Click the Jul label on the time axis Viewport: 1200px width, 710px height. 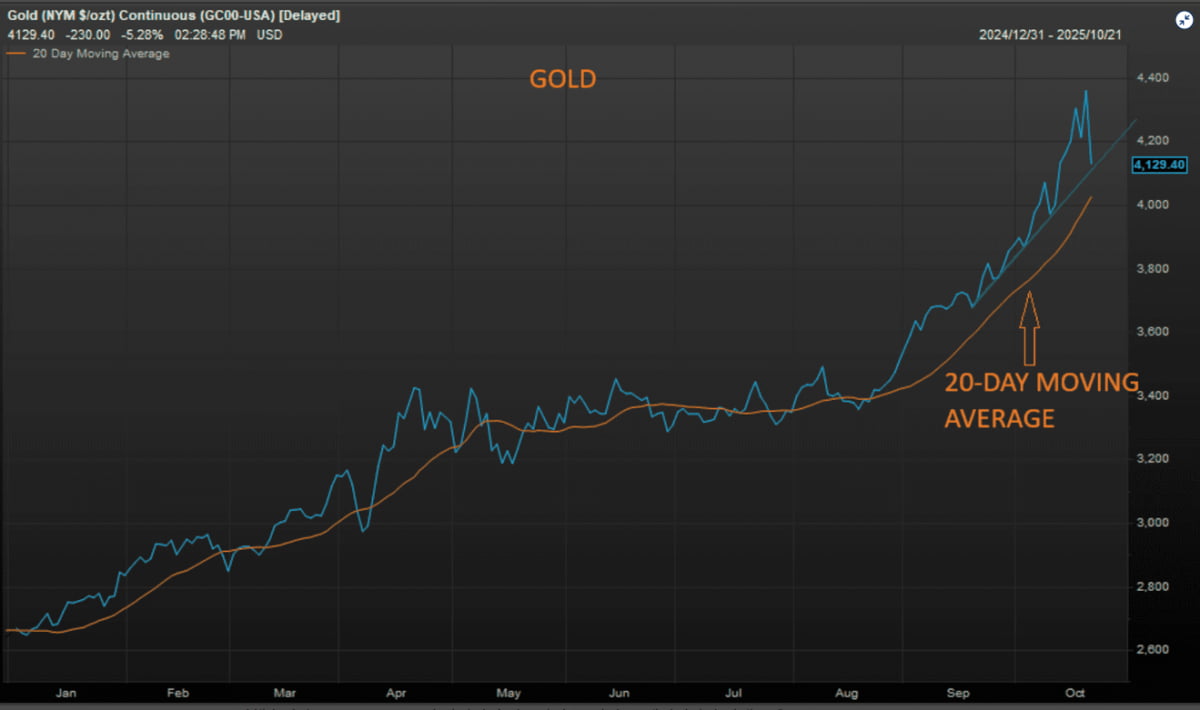coord(733,692)
